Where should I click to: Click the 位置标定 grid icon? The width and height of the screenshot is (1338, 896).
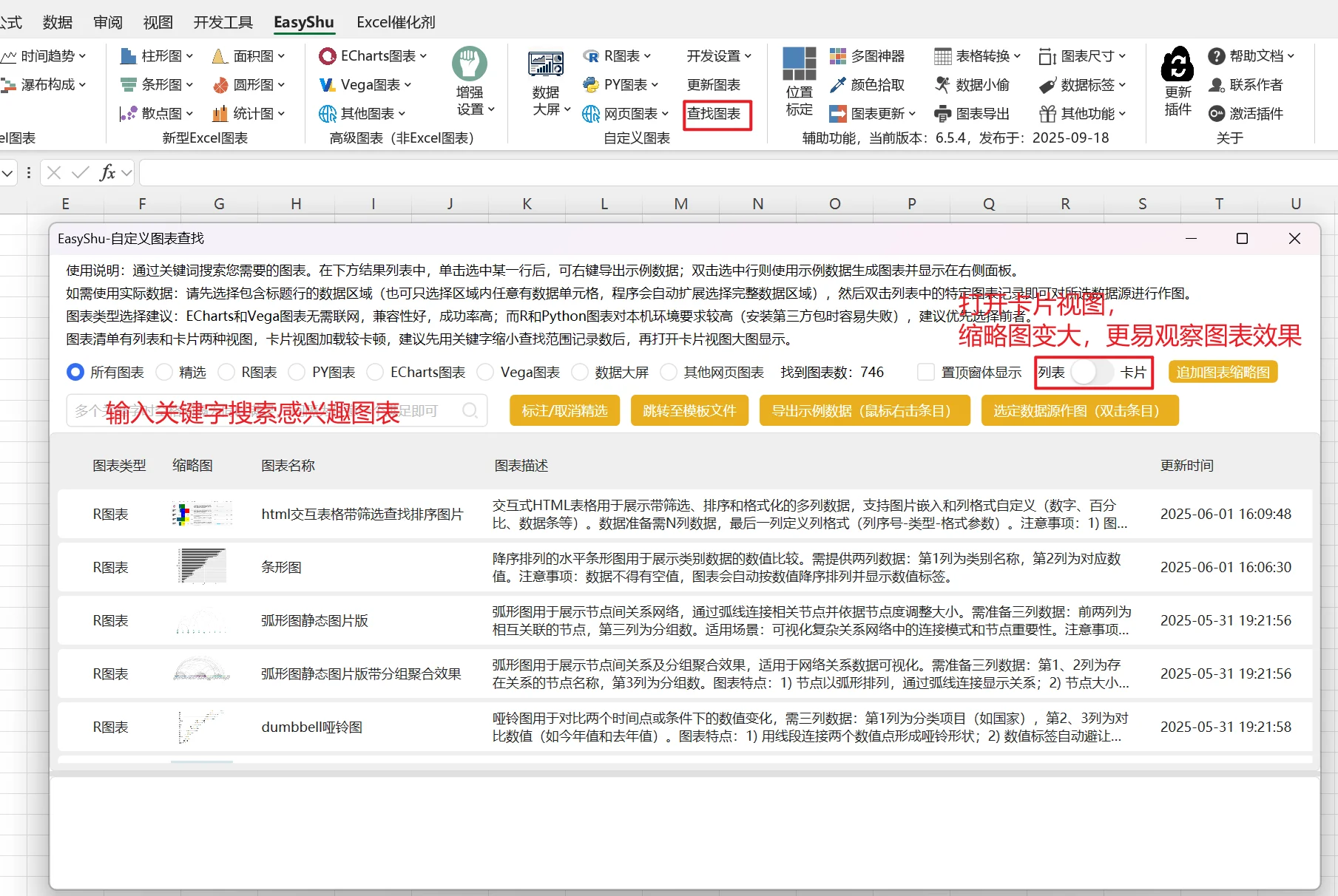click(x=800, y=64)
